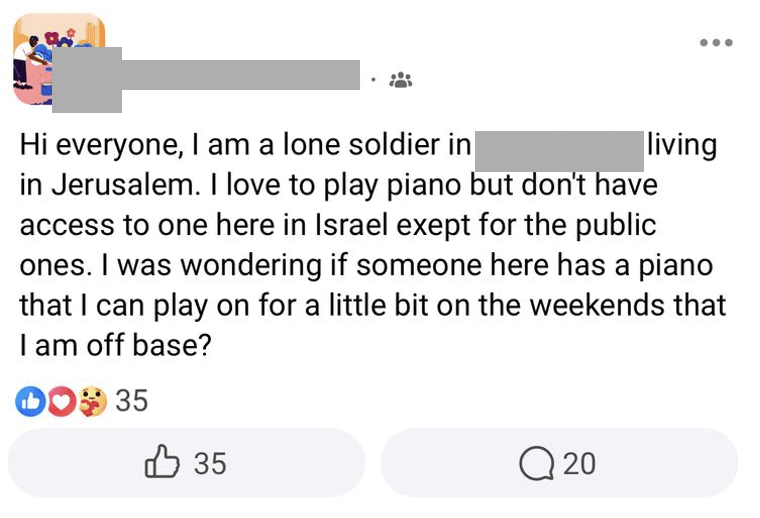
Task: Open reactions list via count 35 beside emojis
Action: (131, 402)
